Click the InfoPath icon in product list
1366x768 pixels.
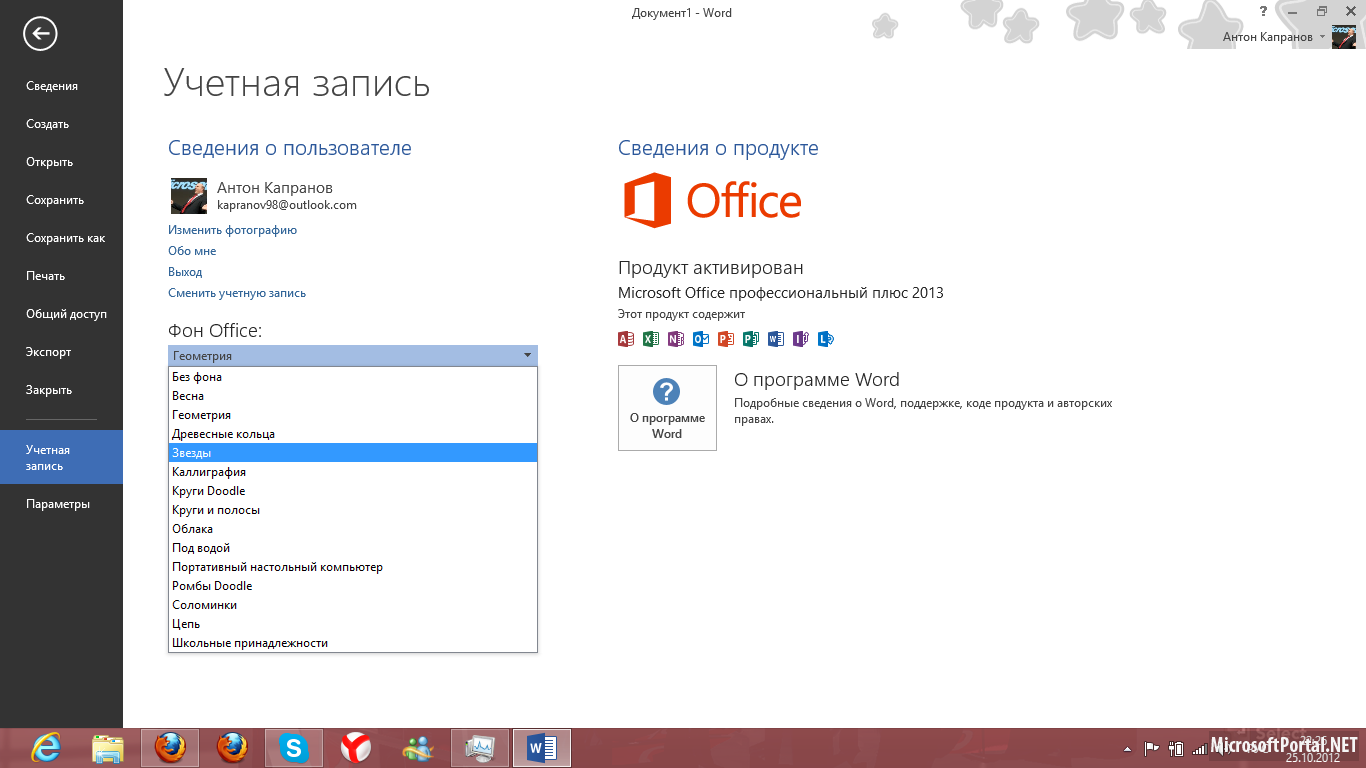801,339
